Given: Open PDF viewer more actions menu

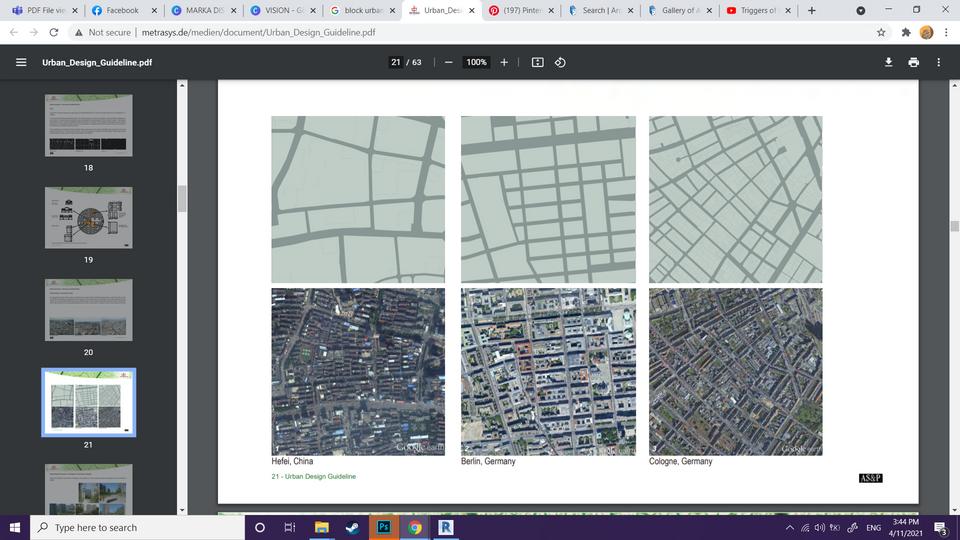Looking at the screenshot, I should [938, 62].
